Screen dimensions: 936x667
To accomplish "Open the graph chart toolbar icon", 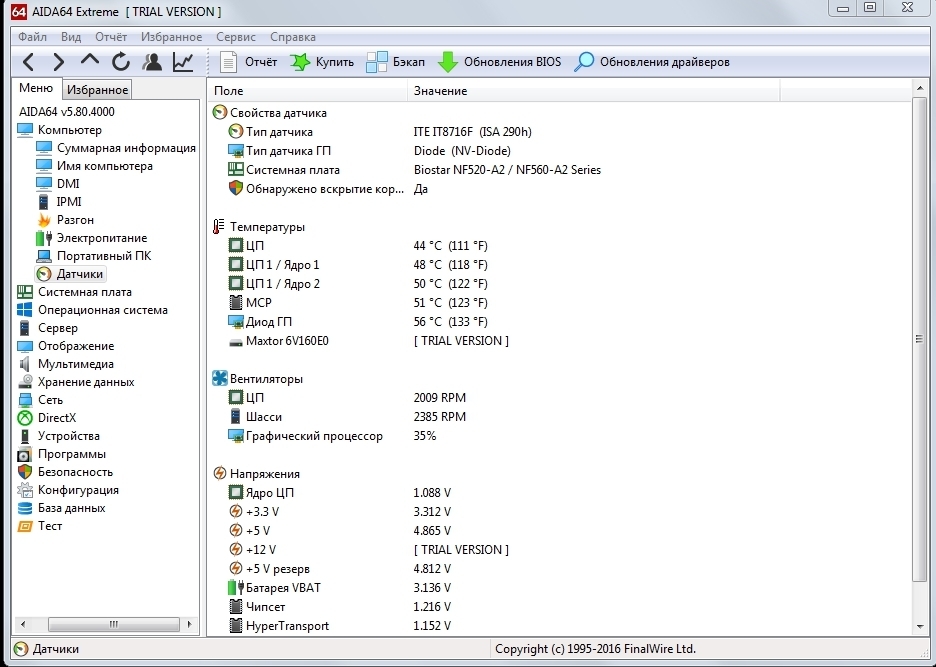I will 183,62.
